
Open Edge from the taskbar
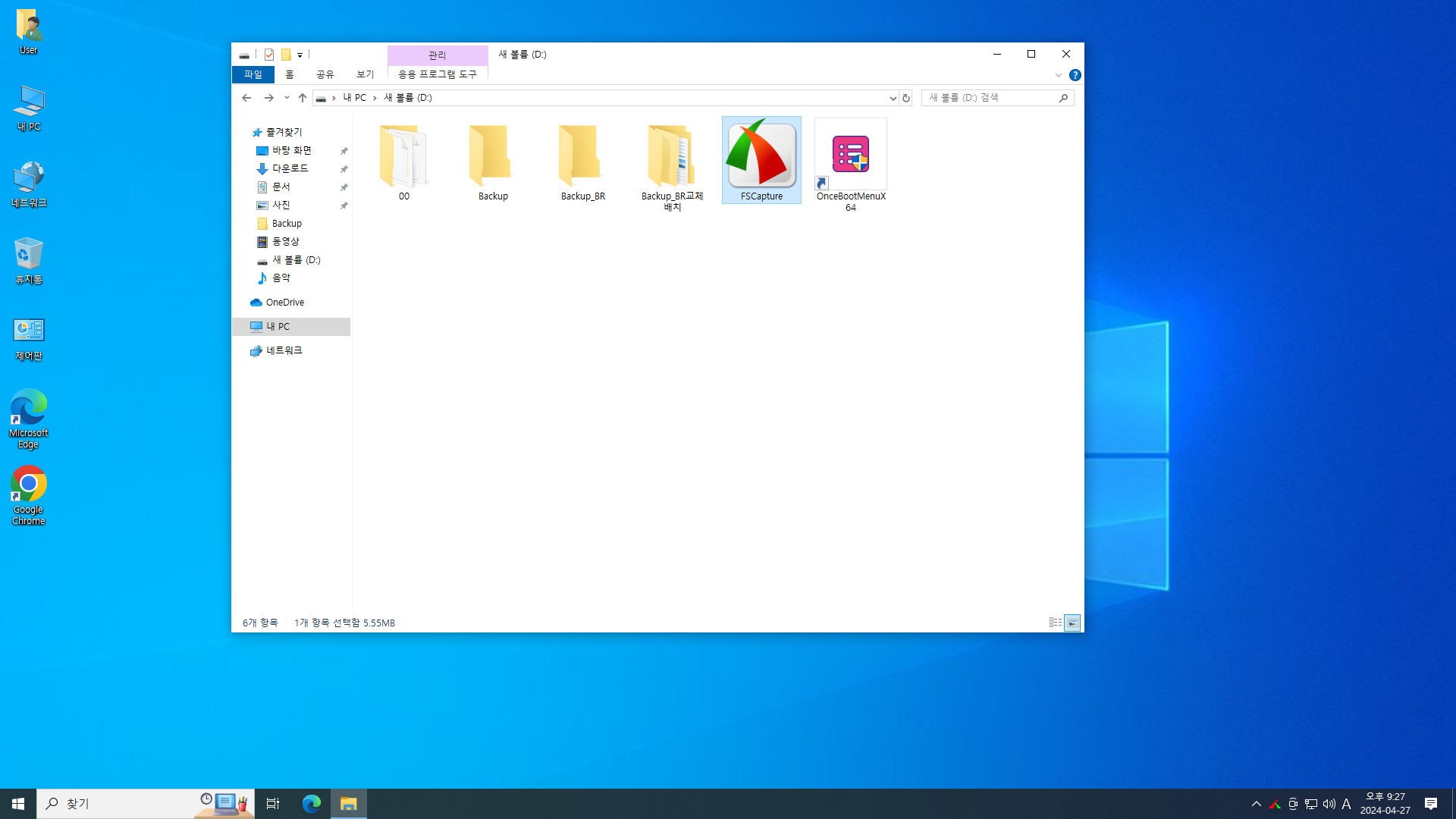click(x=311, y=804)
